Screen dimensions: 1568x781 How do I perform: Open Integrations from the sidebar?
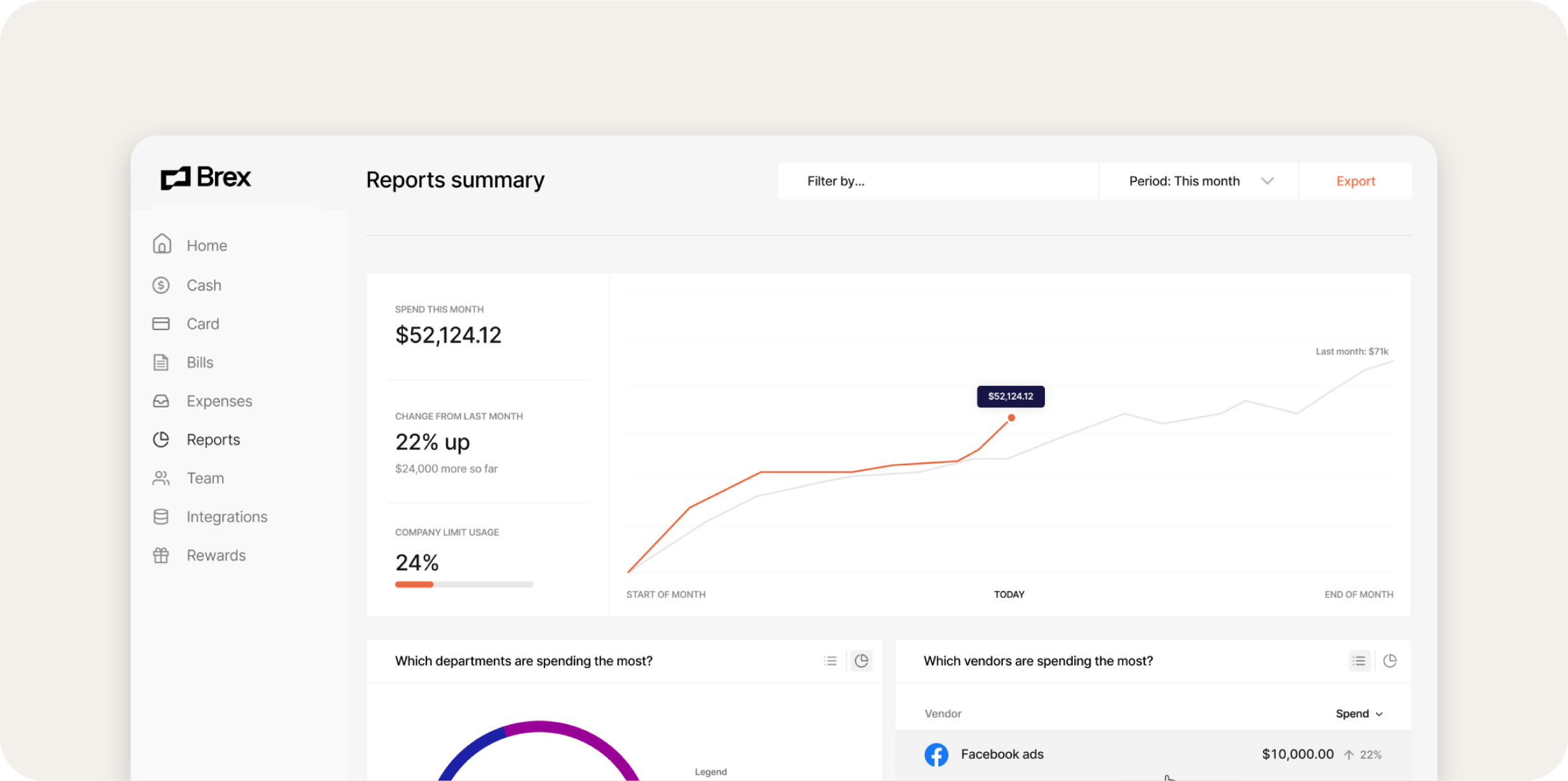(x=227, y=516)
